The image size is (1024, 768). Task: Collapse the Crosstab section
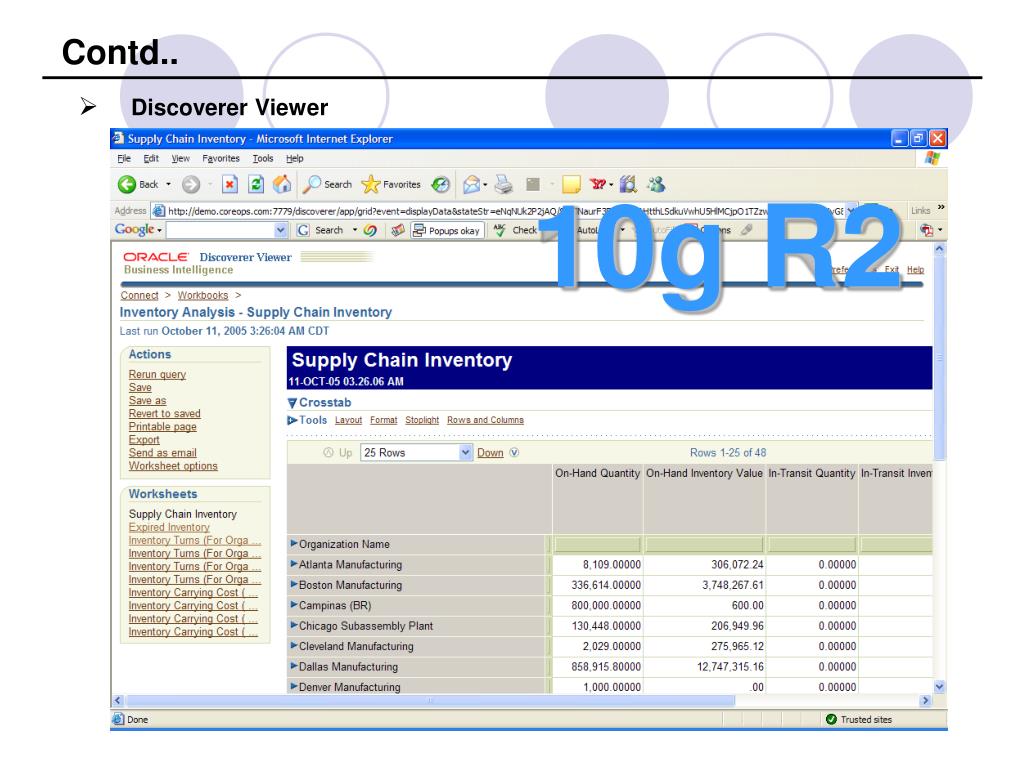tap(292, 403)
